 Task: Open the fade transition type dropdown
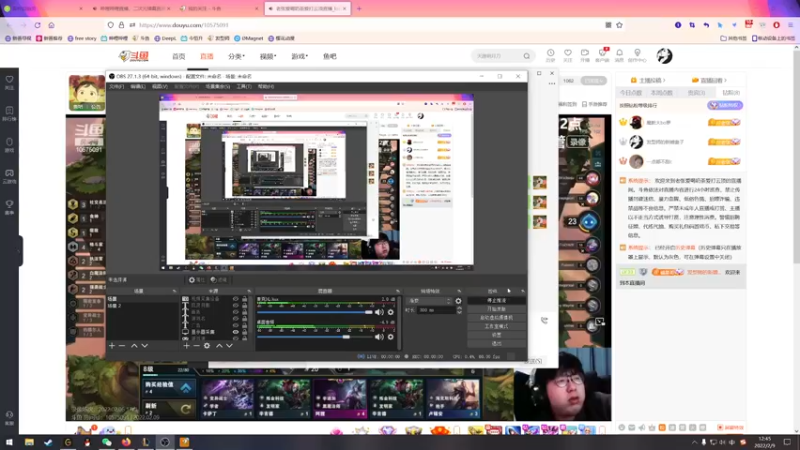click(429, 301)
